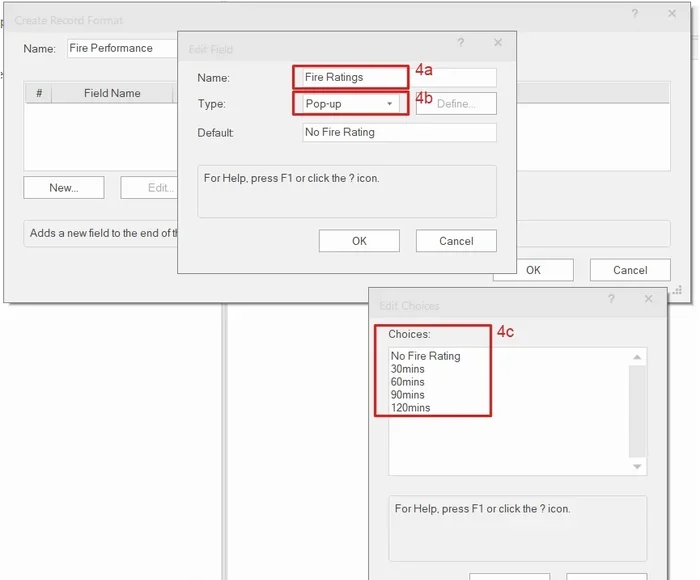Image resolution: width=700 pixels, height=580 pixels.
Task: Click the Field Name column header
Action: [112, 93]
